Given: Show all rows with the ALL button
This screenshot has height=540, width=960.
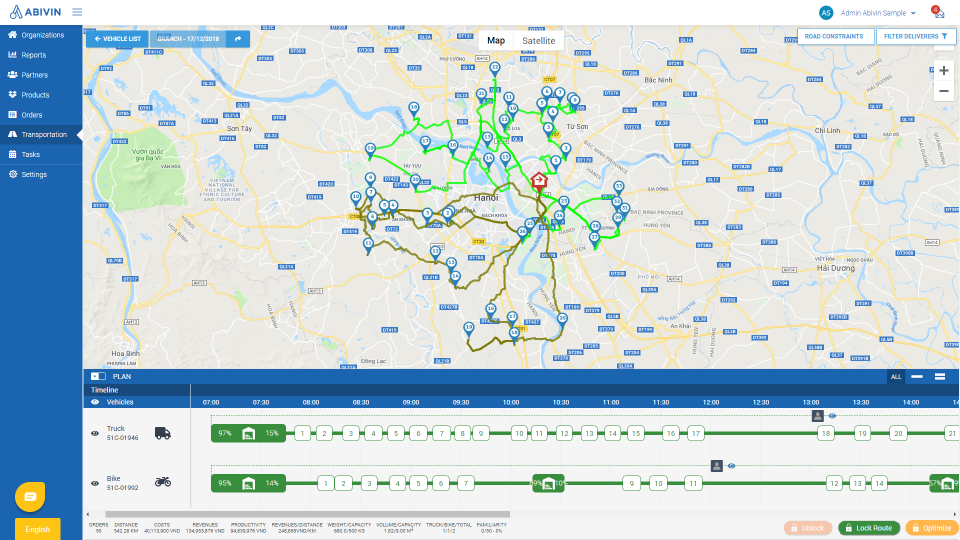Looking at the screenshot, I should [896, 377].
